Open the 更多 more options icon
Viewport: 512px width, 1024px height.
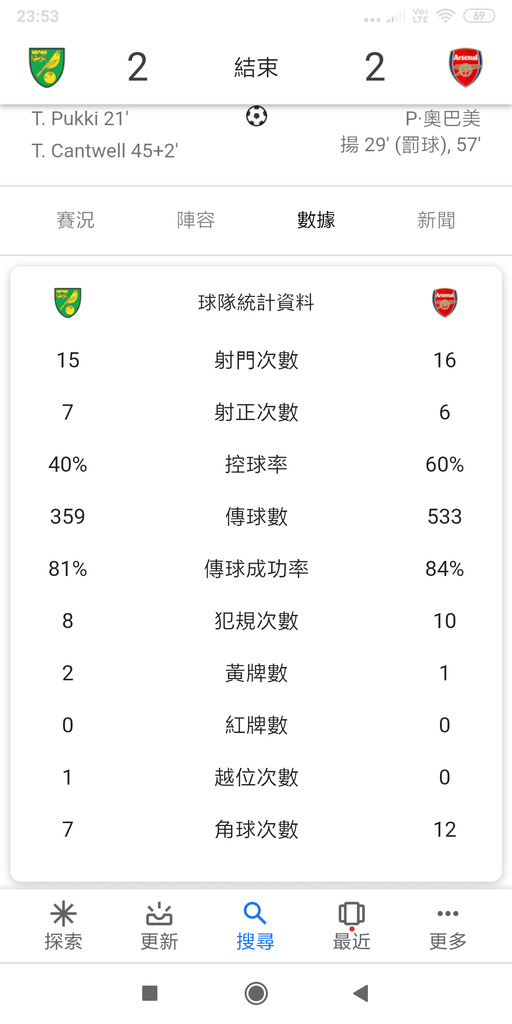pos(448,914)
